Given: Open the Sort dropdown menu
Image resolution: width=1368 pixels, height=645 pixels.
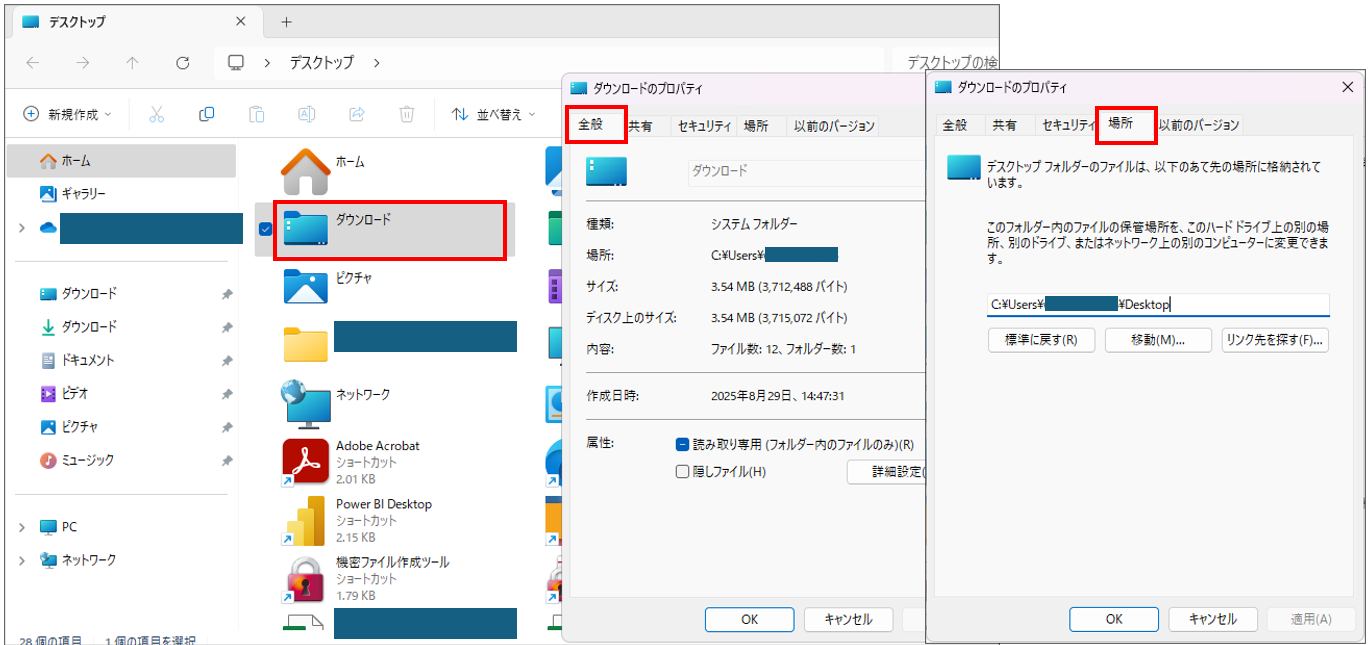Looking at the screenshot, I should click(x=494, y=114).
